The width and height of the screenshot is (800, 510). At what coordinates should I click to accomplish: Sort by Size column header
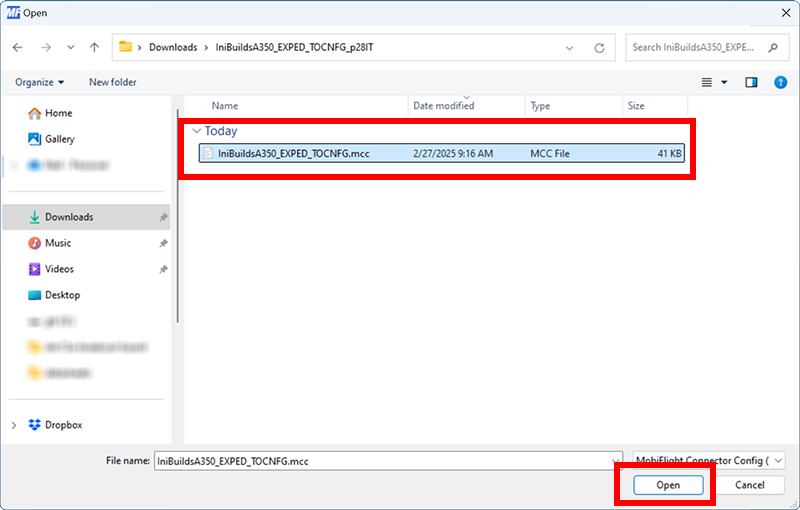(x=636, y=106)
